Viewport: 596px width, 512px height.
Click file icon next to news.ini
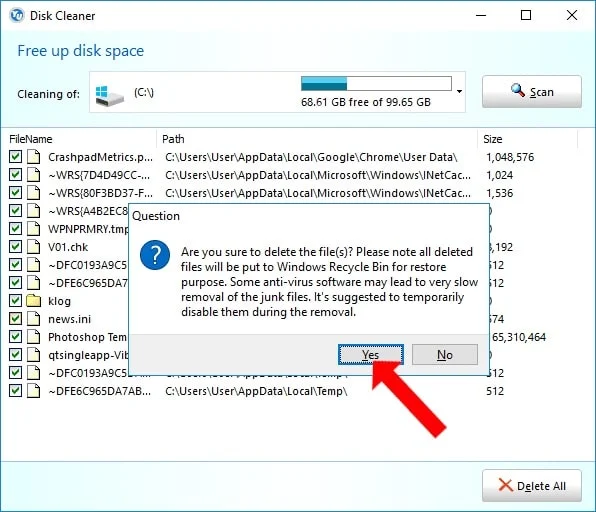click(33, 319)
